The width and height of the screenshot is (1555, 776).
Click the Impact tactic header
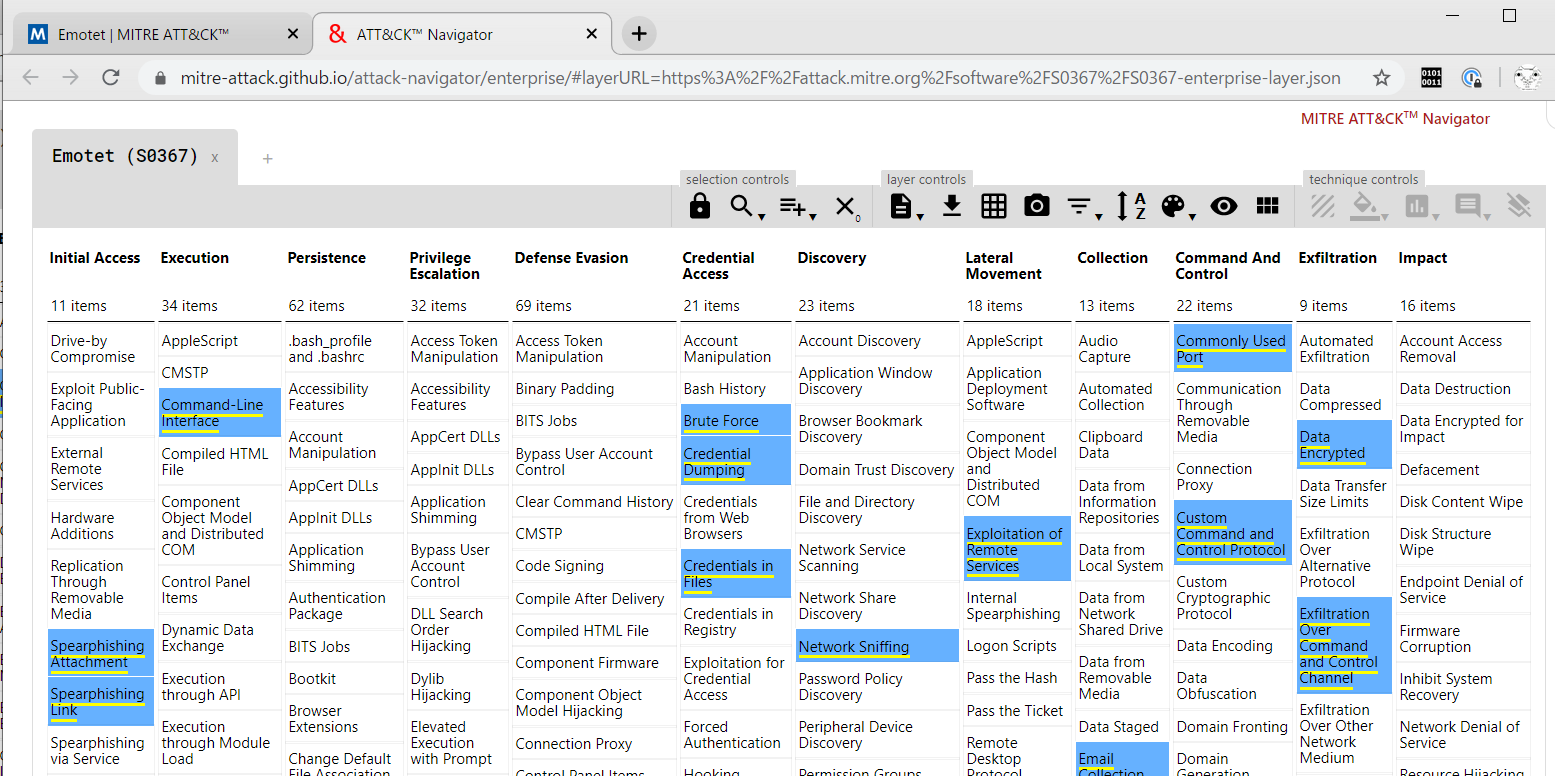coord(1423,258)
